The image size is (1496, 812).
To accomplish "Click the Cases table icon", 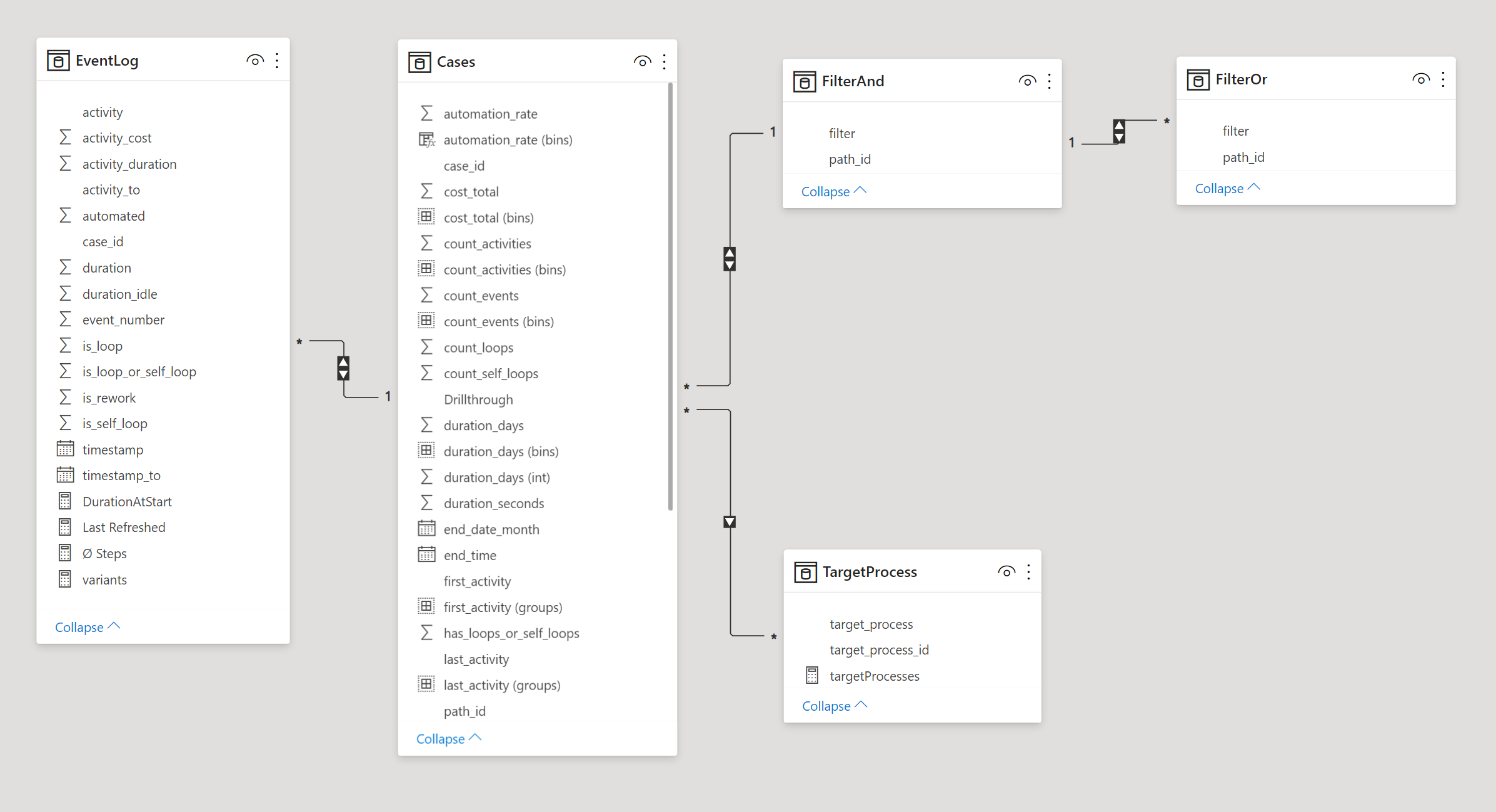I will coord(419,62).
